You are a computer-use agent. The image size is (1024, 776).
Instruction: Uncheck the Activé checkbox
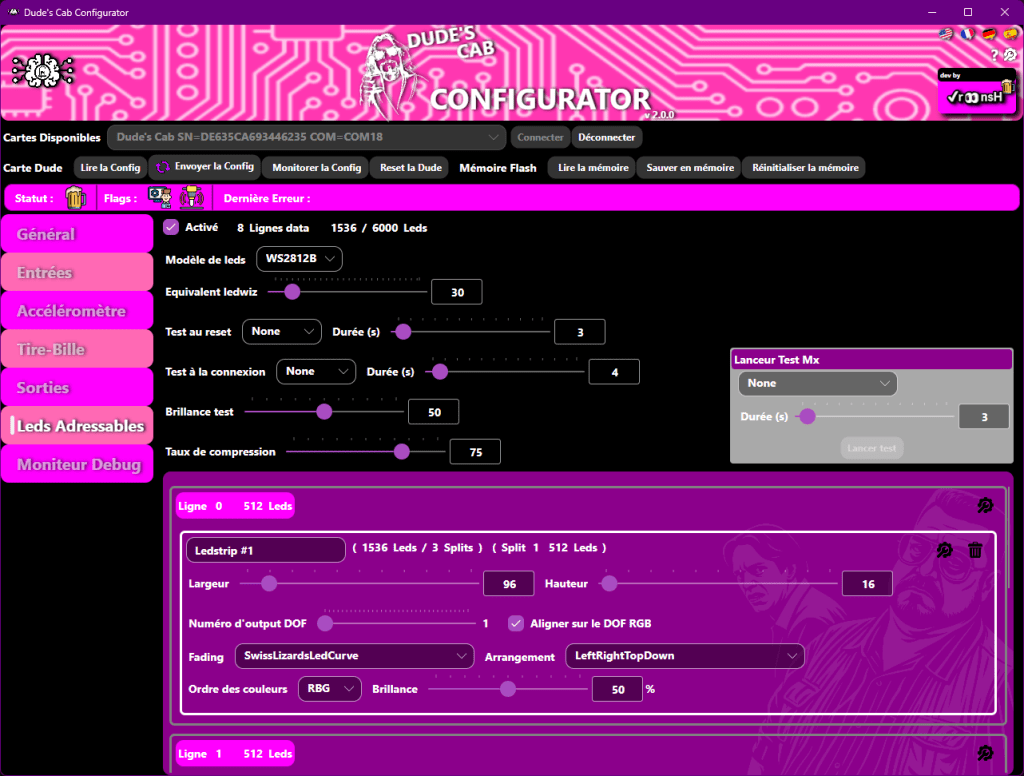pyautogui.click(x=171, y=228)
